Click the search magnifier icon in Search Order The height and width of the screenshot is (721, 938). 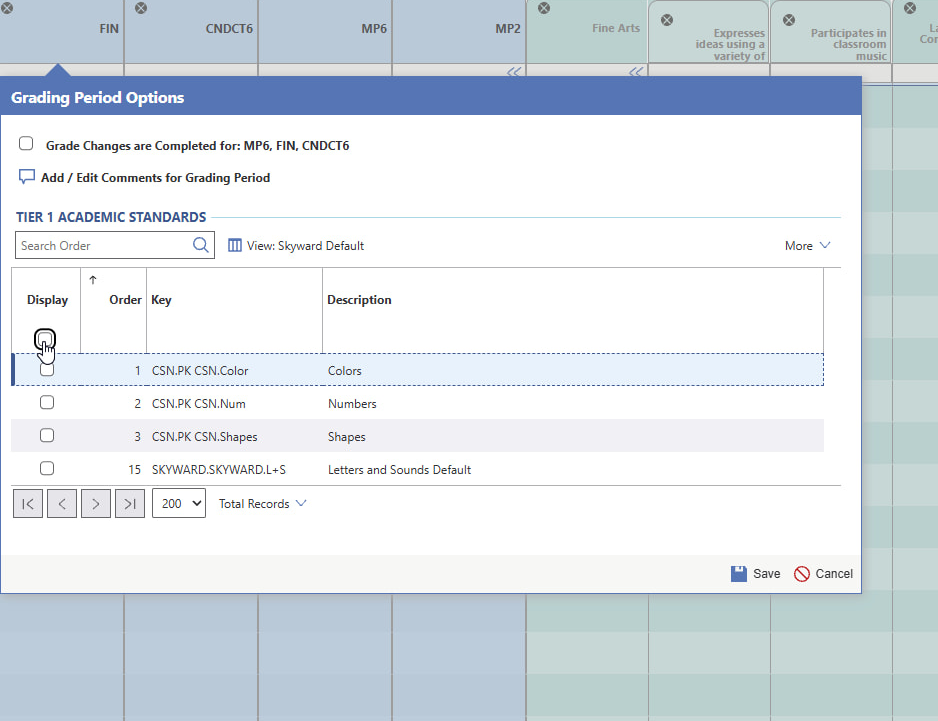[200, 245]
